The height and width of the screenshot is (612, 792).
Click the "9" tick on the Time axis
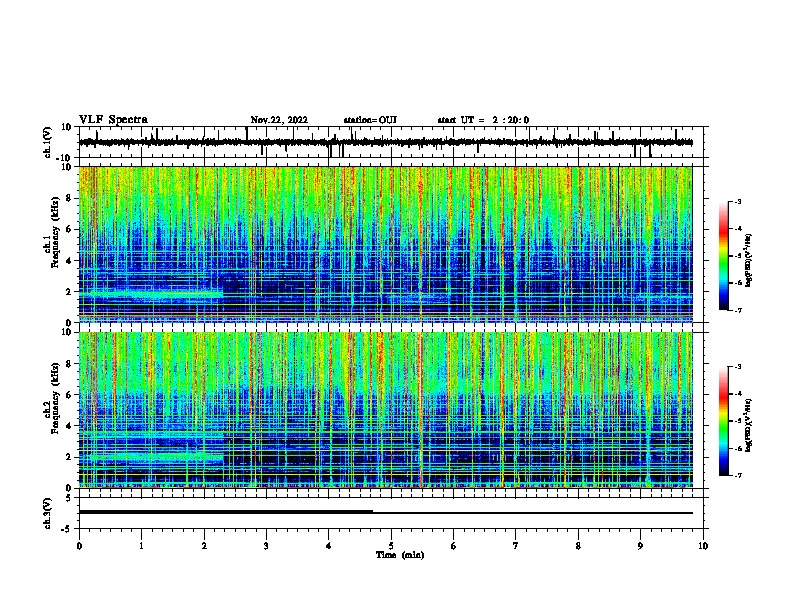[640, 546]
